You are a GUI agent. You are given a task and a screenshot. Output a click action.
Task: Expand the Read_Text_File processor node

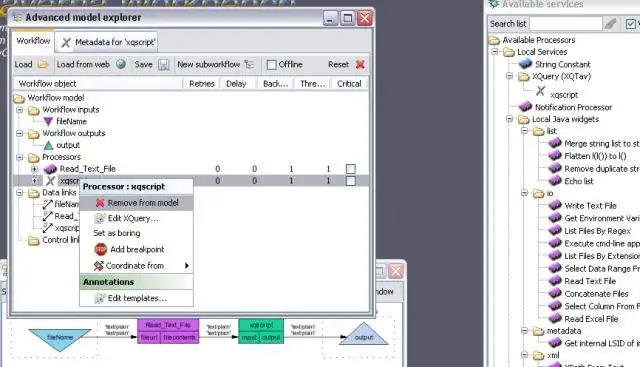[34, 169]
